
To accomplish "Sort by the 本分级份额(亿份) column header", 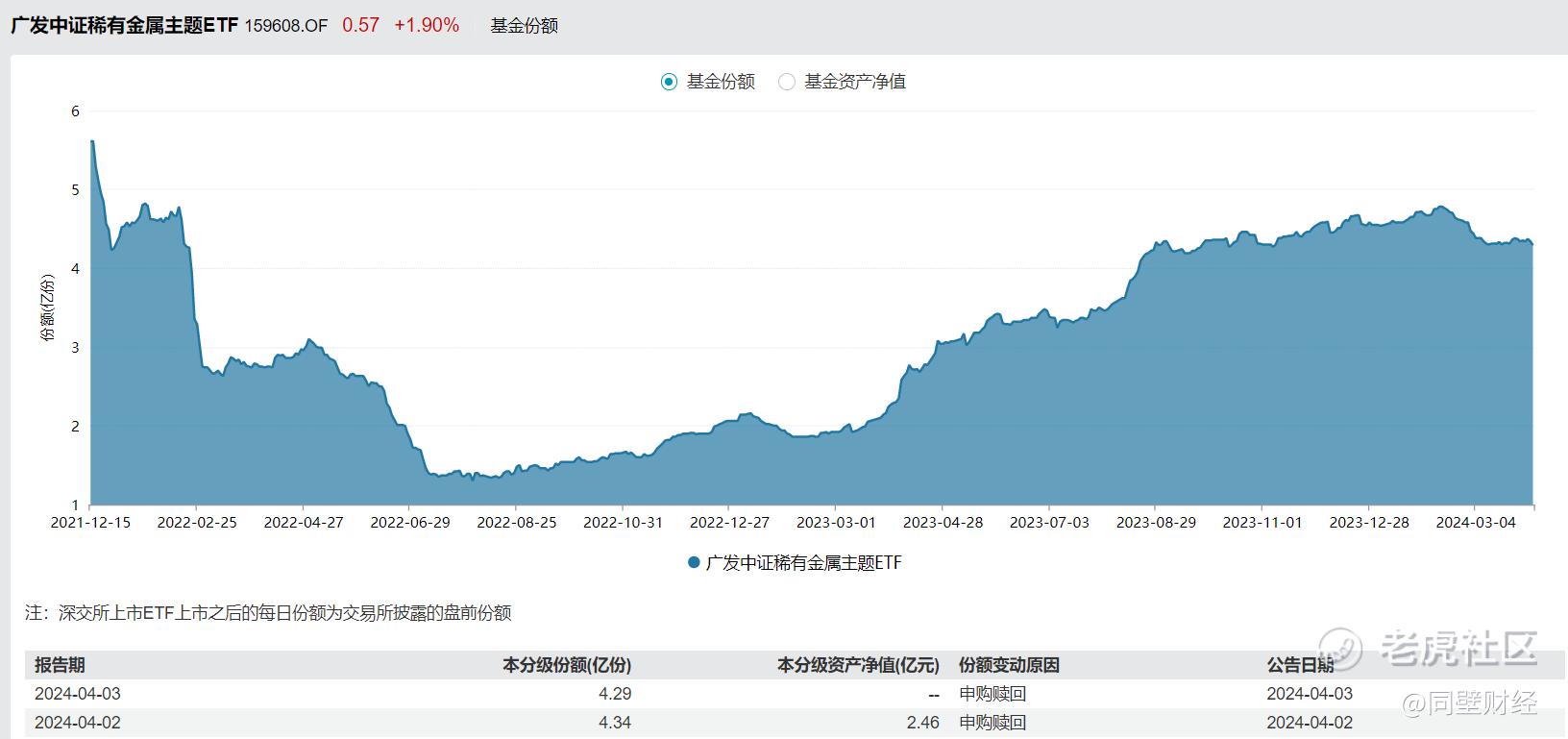I will [567, 665].
